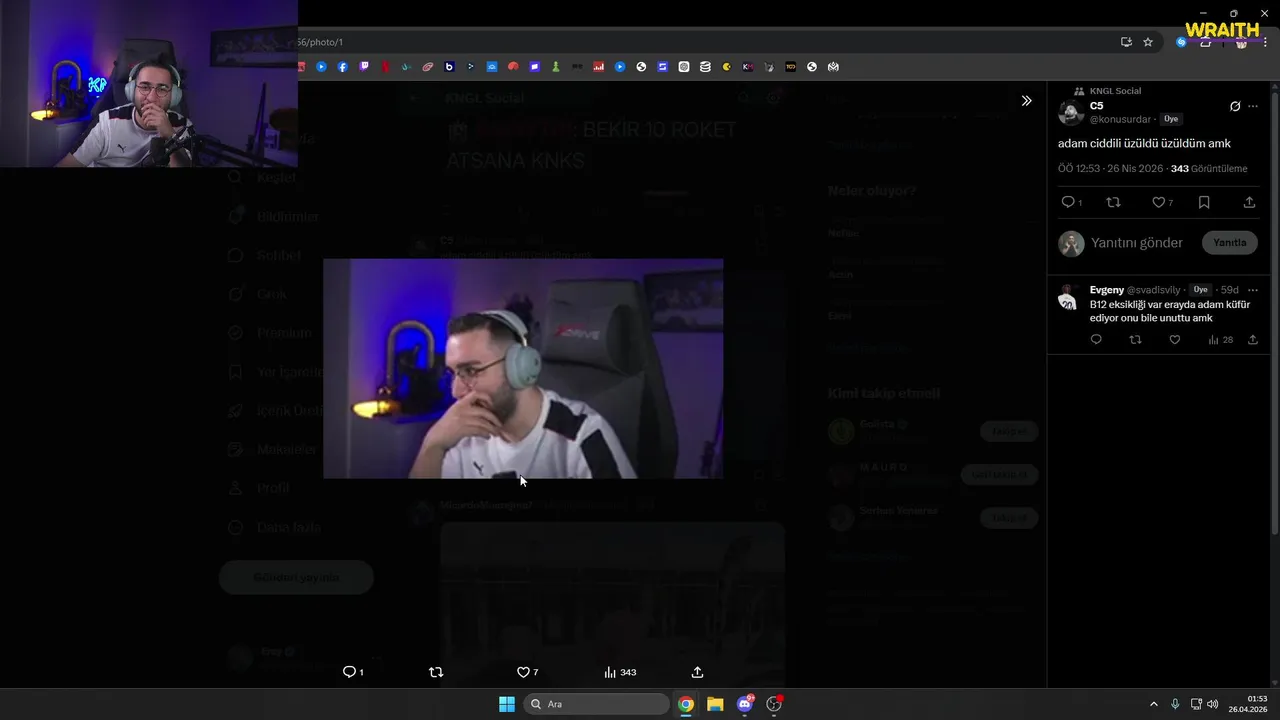Open the red bar chart bookmark
The height and width of the screenshot is (720, 1280).
coord(598,67)
